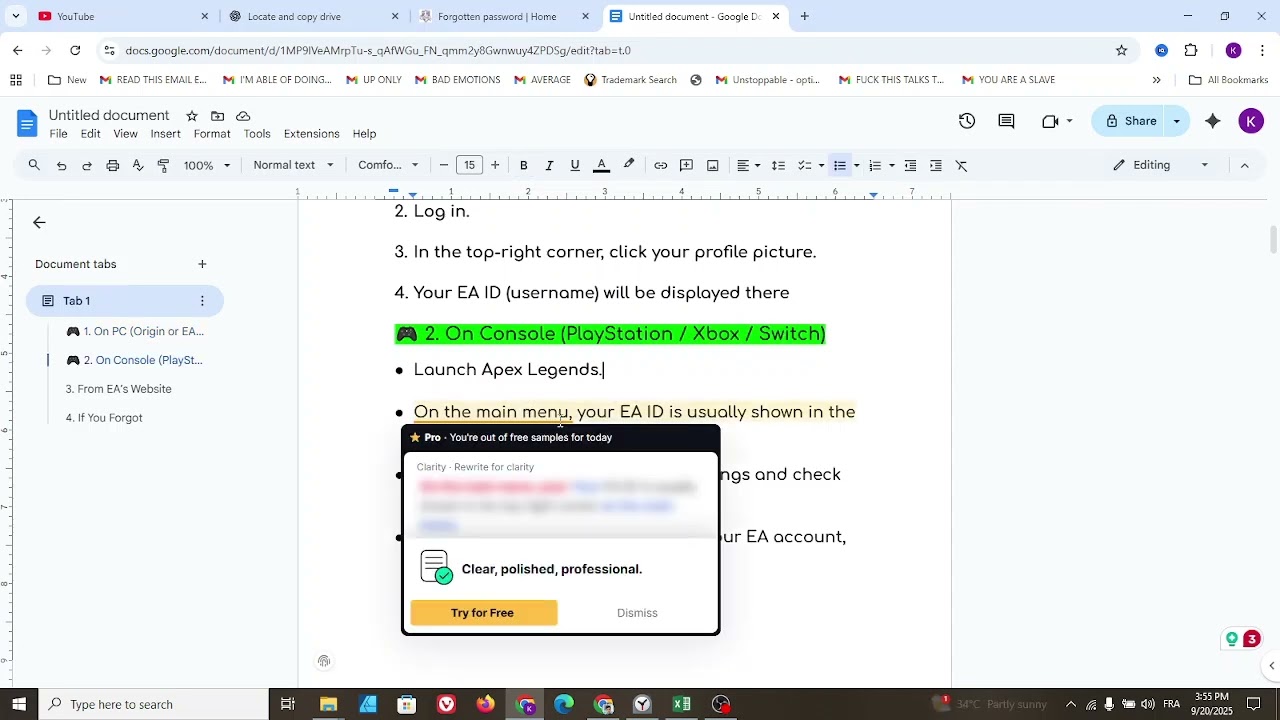Dismiss the Grammarly Pro popup
1280x720 pixels.
[637, 613]
